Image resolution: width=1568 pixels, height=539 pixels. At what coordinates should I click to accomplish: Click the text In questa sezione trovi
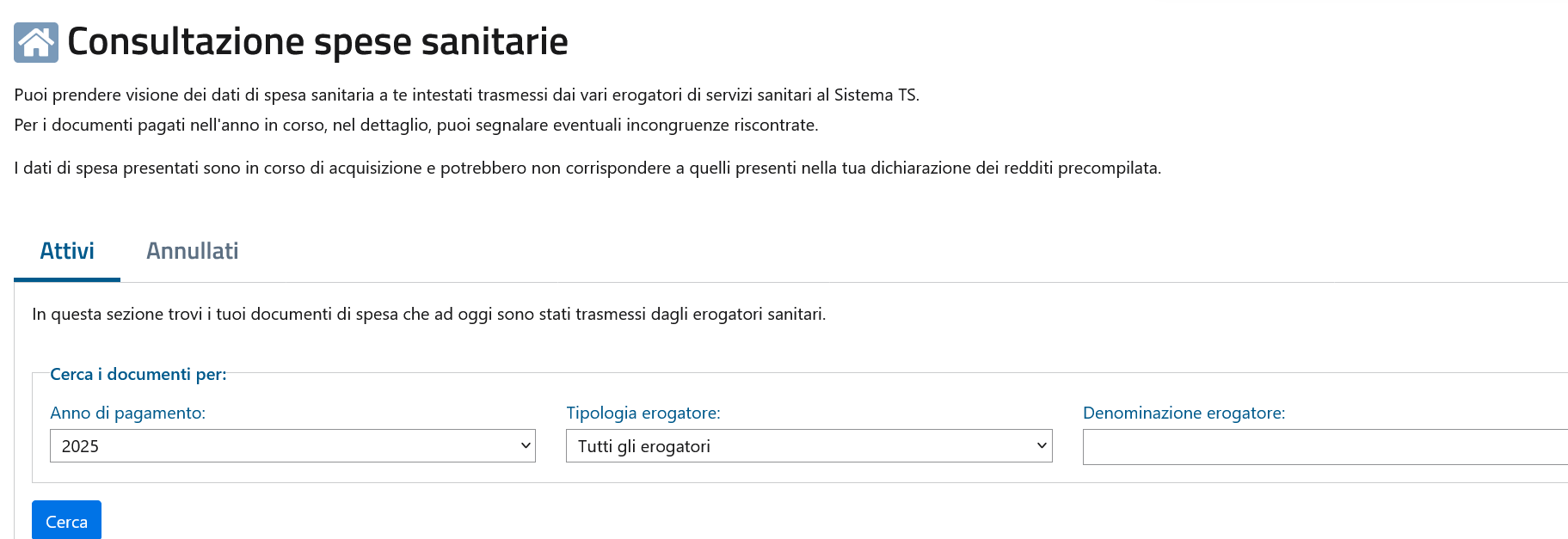[x=428, y=314]
